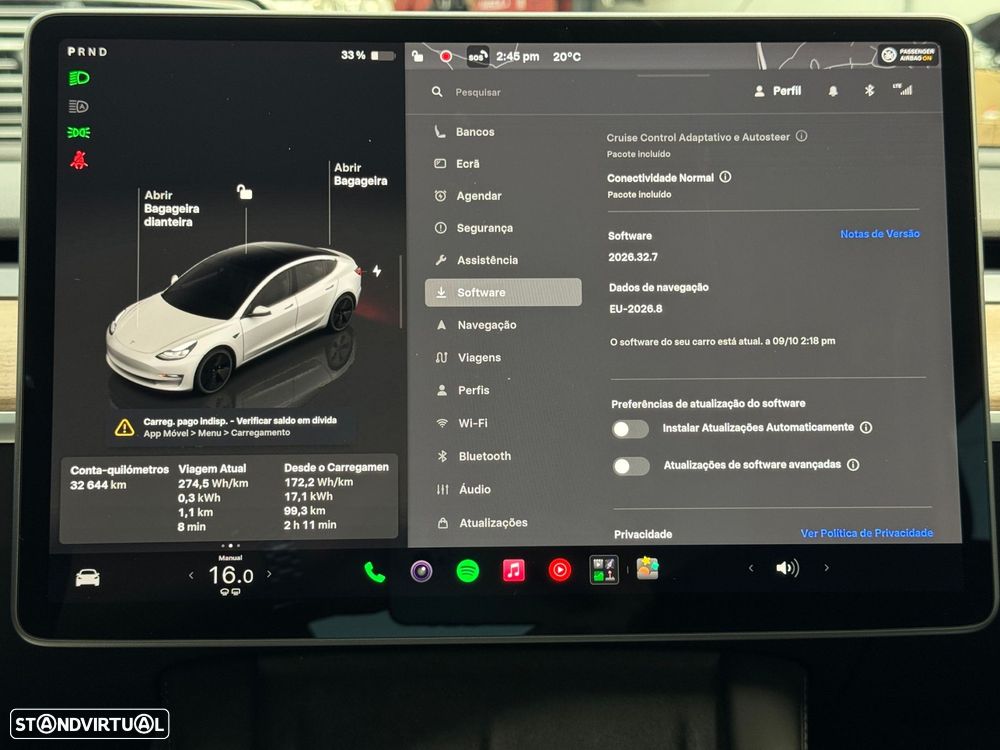Tap the yellow charging warning triangle
Screen dimensions: 1000x750
[x=124, y=427]
